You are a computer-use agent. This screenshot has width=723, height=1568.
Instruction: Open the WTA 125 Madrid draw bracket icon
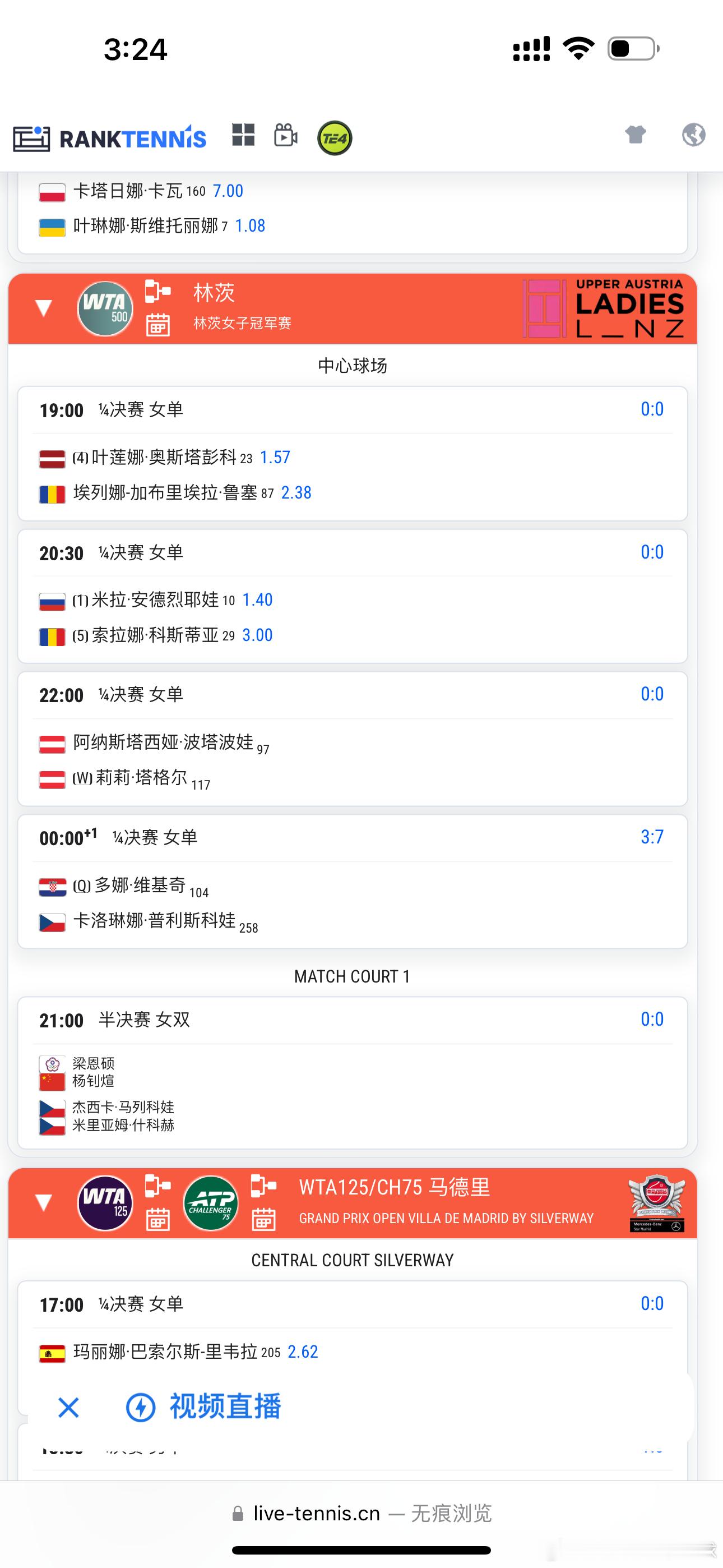157,1186
